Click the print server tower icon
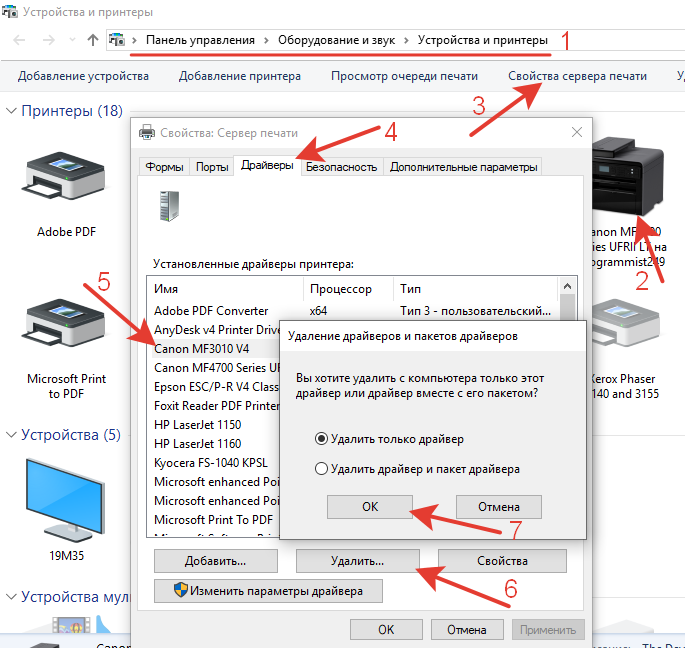The image size is (685, 648). tap(169, 206)
